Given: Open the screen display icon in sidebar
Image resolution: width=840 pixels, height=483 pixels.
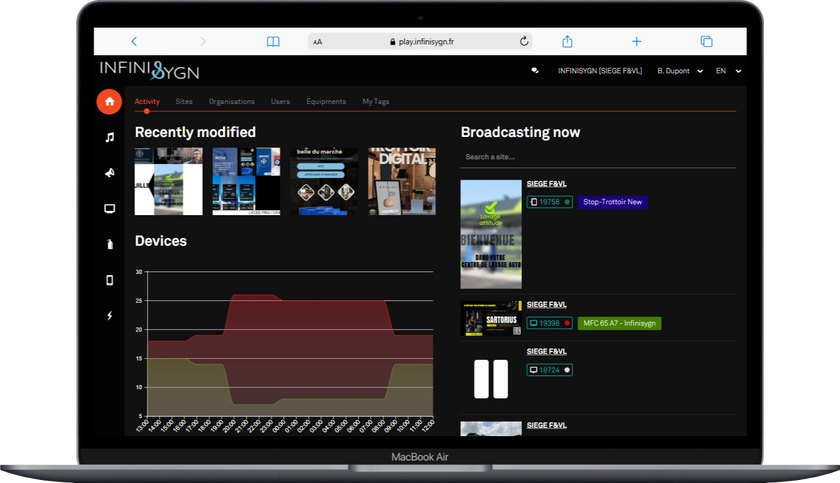Looking at the screenshot, I should (110, 209).
